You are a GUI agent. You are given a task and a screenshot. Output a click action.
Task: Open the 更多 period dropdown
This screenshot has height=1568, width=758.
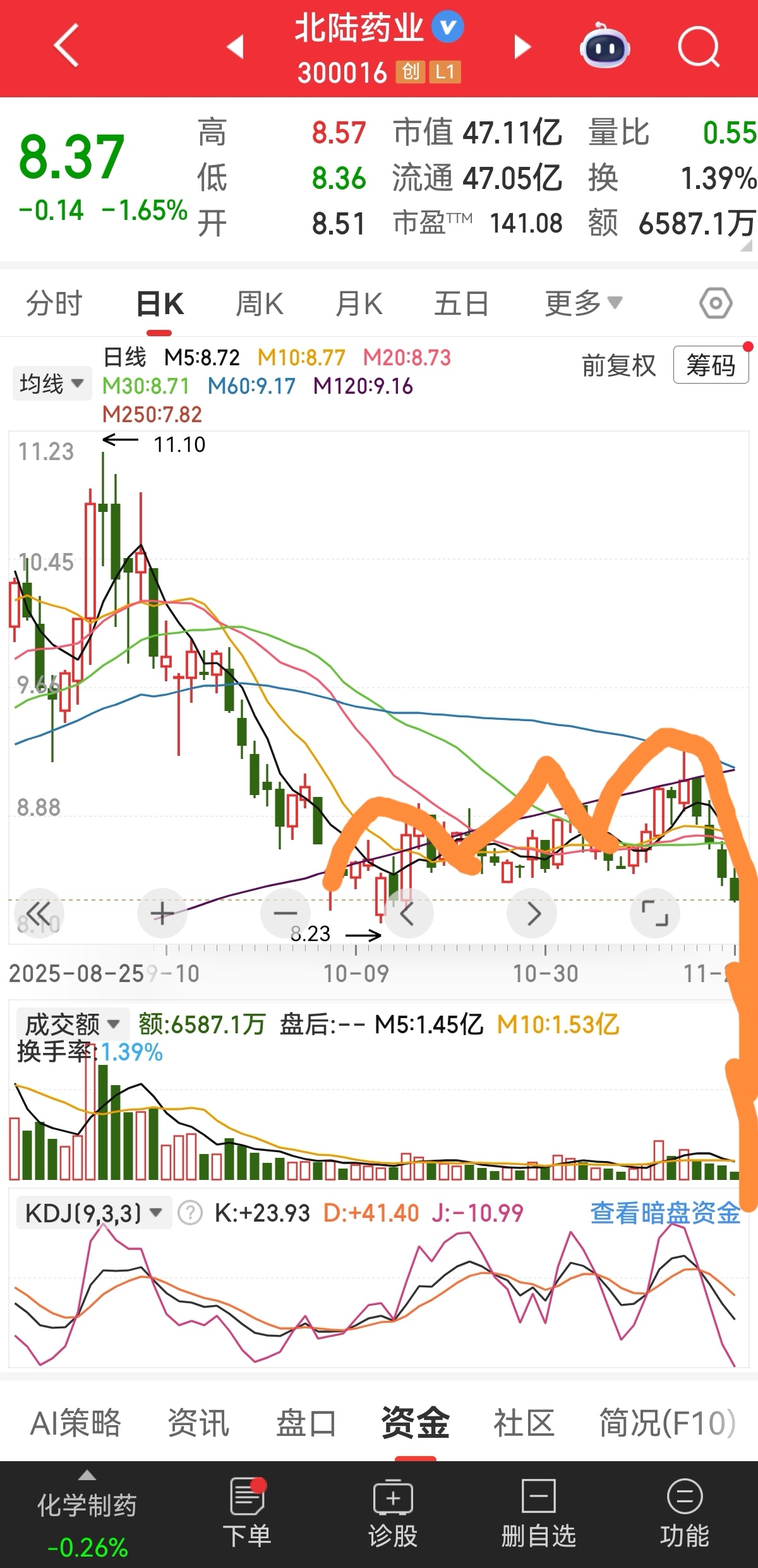583,303
